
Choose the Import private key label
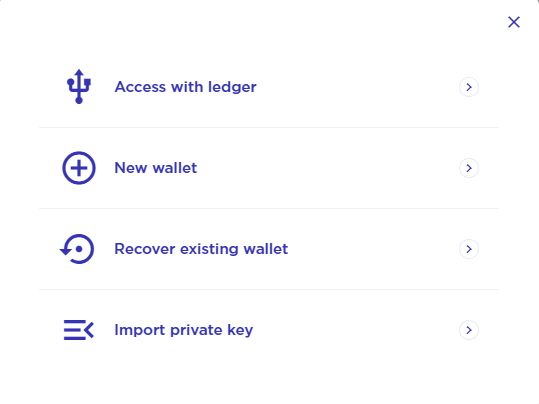point(184,330)
